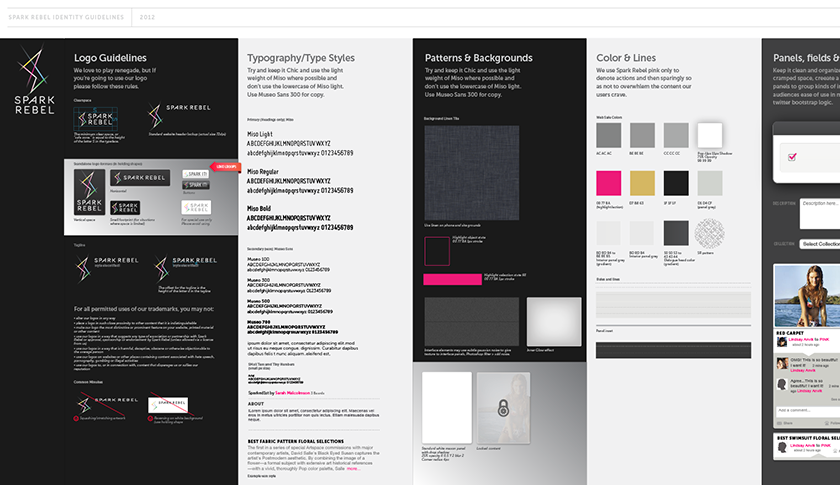Click the clearspace logo example with guide lines
Image resolution: width=840 pixels, height=485 pixels.
click(x=95, y=118)
